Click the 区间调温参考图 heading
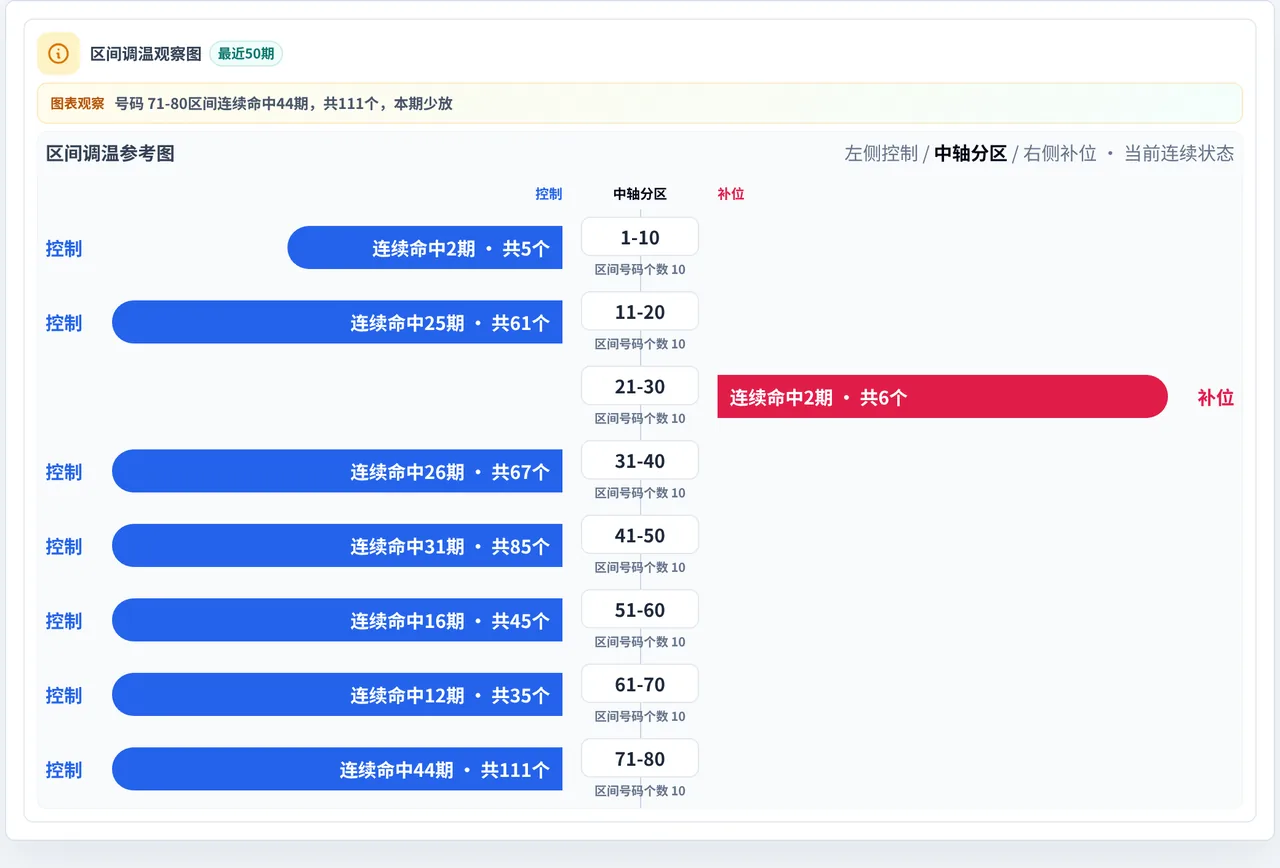 pos(110,153)
